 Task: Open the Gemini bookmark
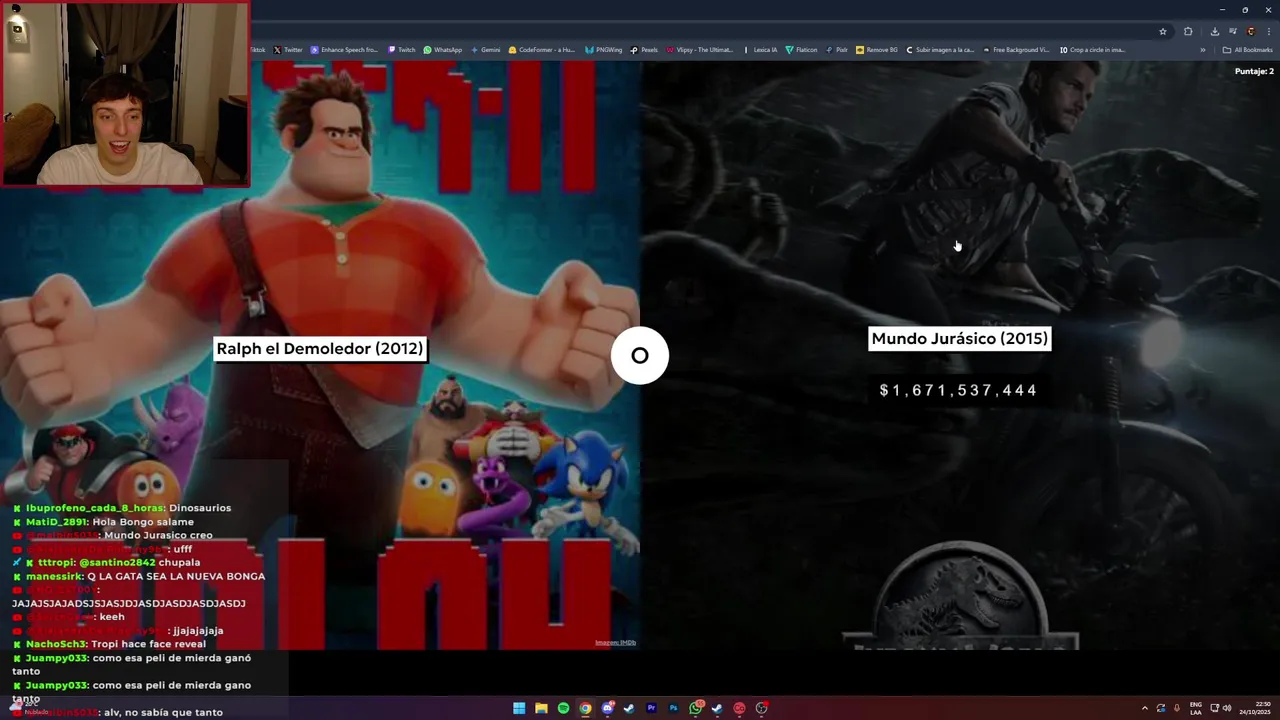[x=485, y=50]
